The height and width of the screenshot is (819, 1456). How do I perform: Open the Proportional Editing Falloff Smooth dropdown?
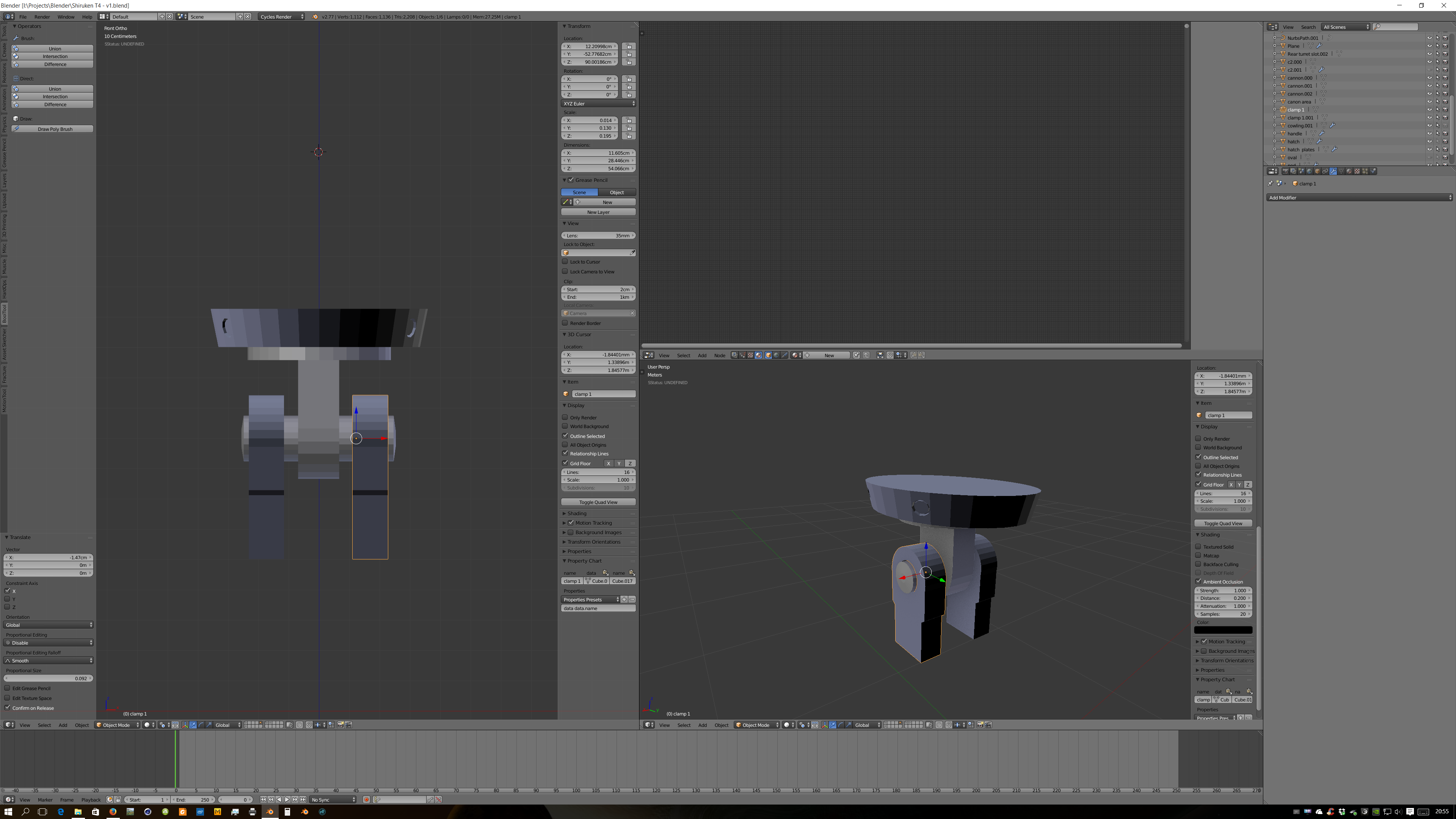[x=49, y=660]
